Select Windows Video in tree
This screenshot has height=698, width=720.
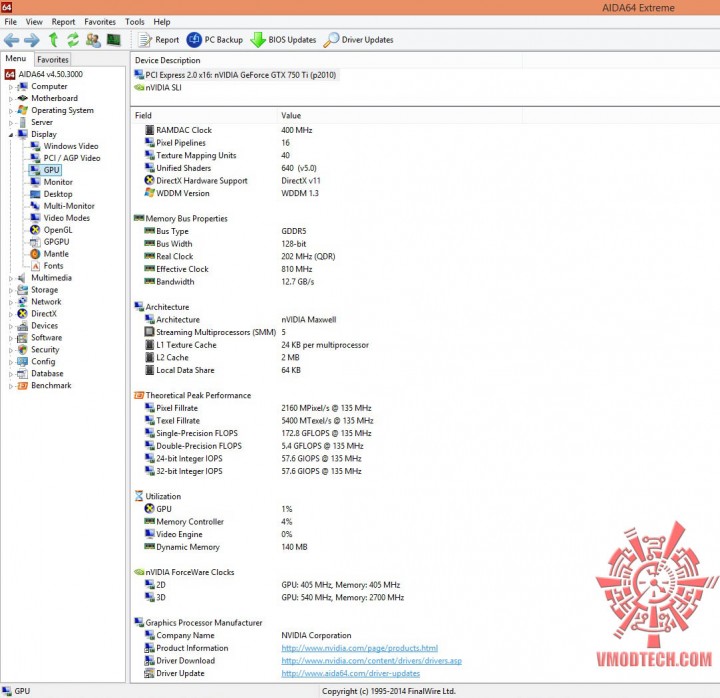(x=71, y=146)
